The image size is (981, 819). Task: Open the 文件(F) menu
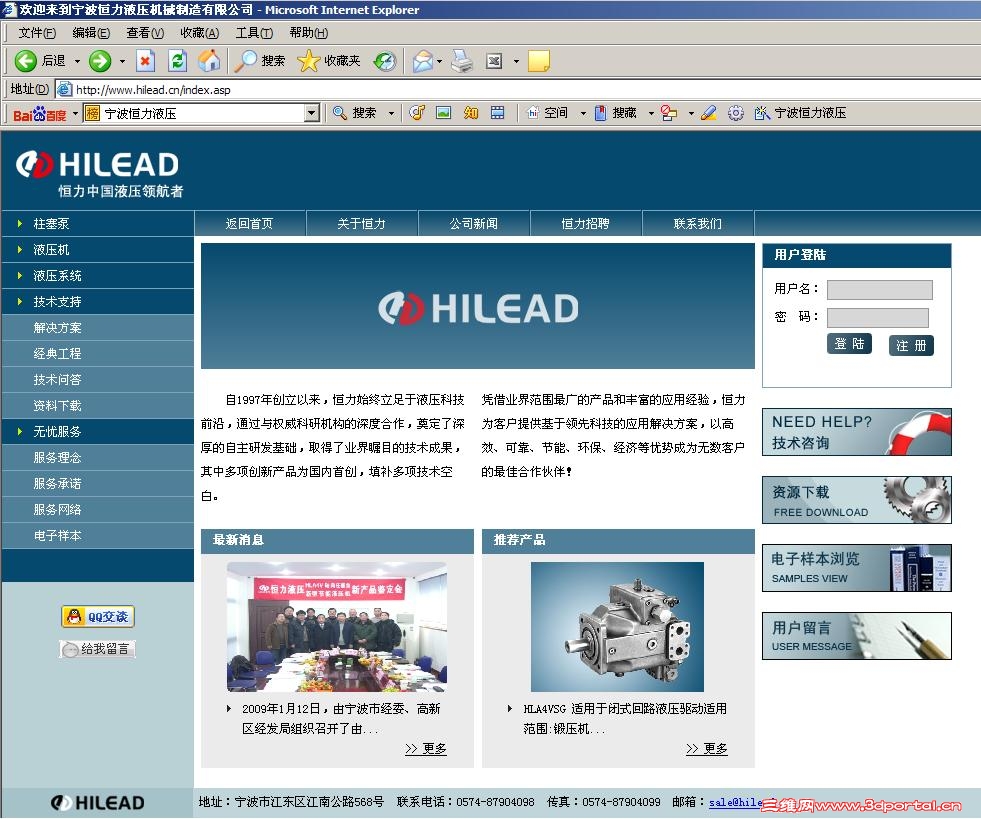37,33
